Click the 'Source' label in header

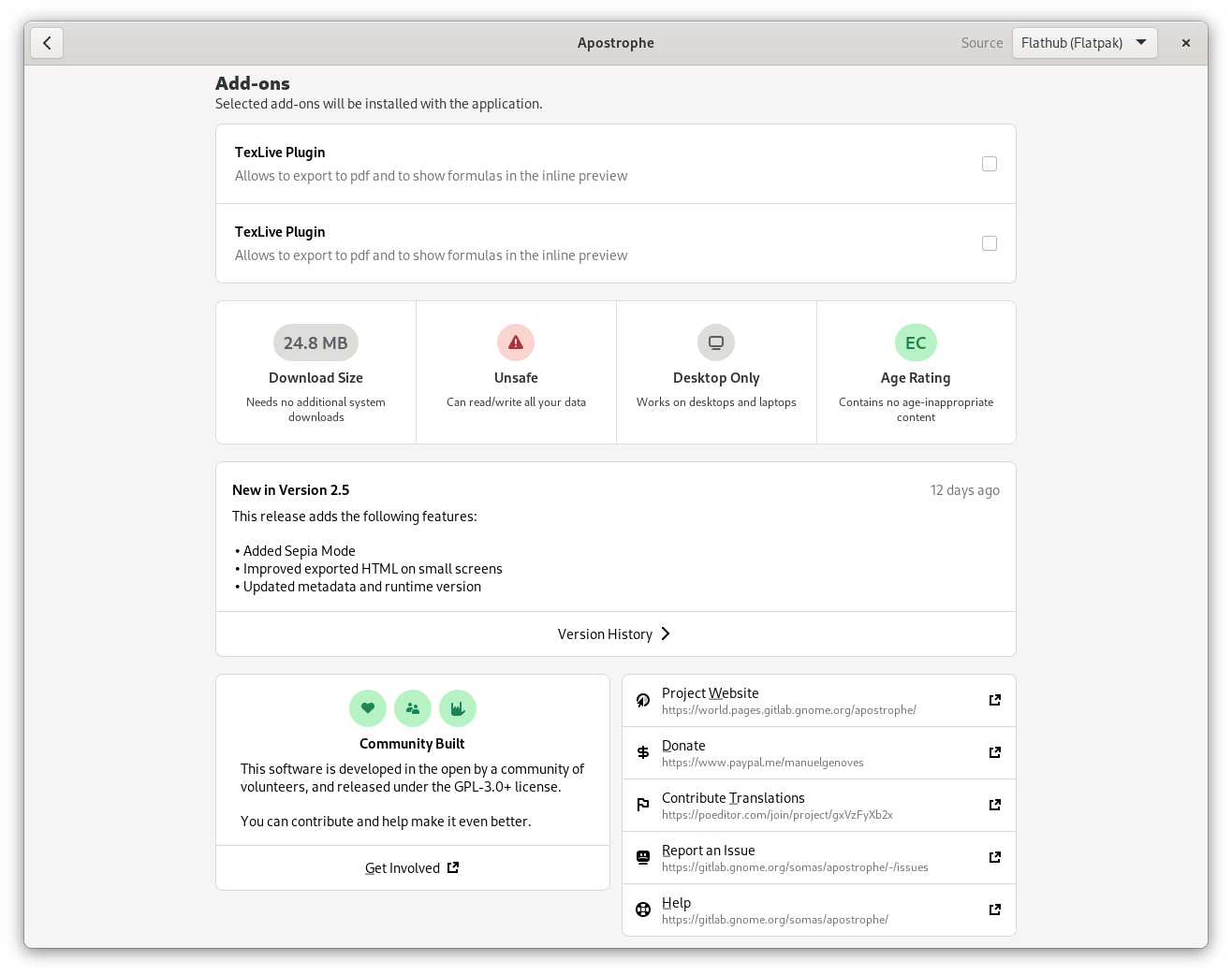click(982, 43)
